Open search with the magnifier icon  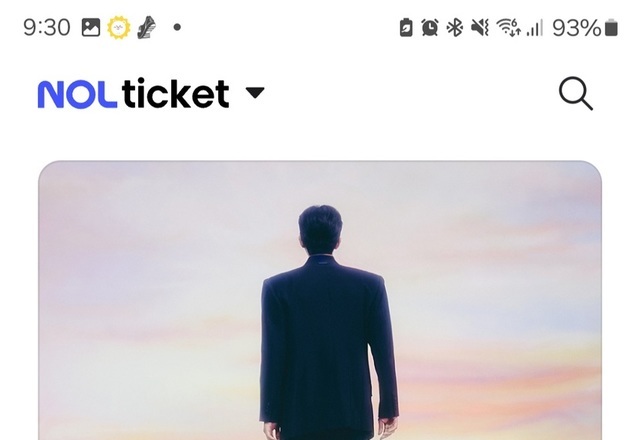point(576,93)
